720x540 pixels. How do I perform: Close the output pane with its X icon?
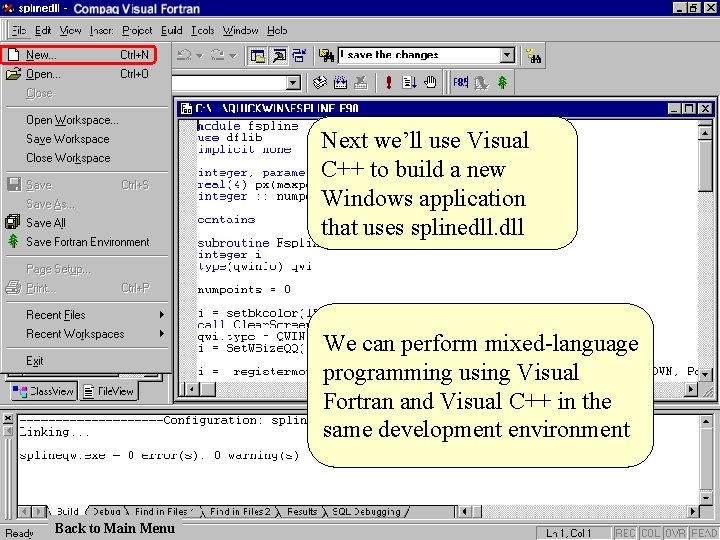click(x=8, y=418)
